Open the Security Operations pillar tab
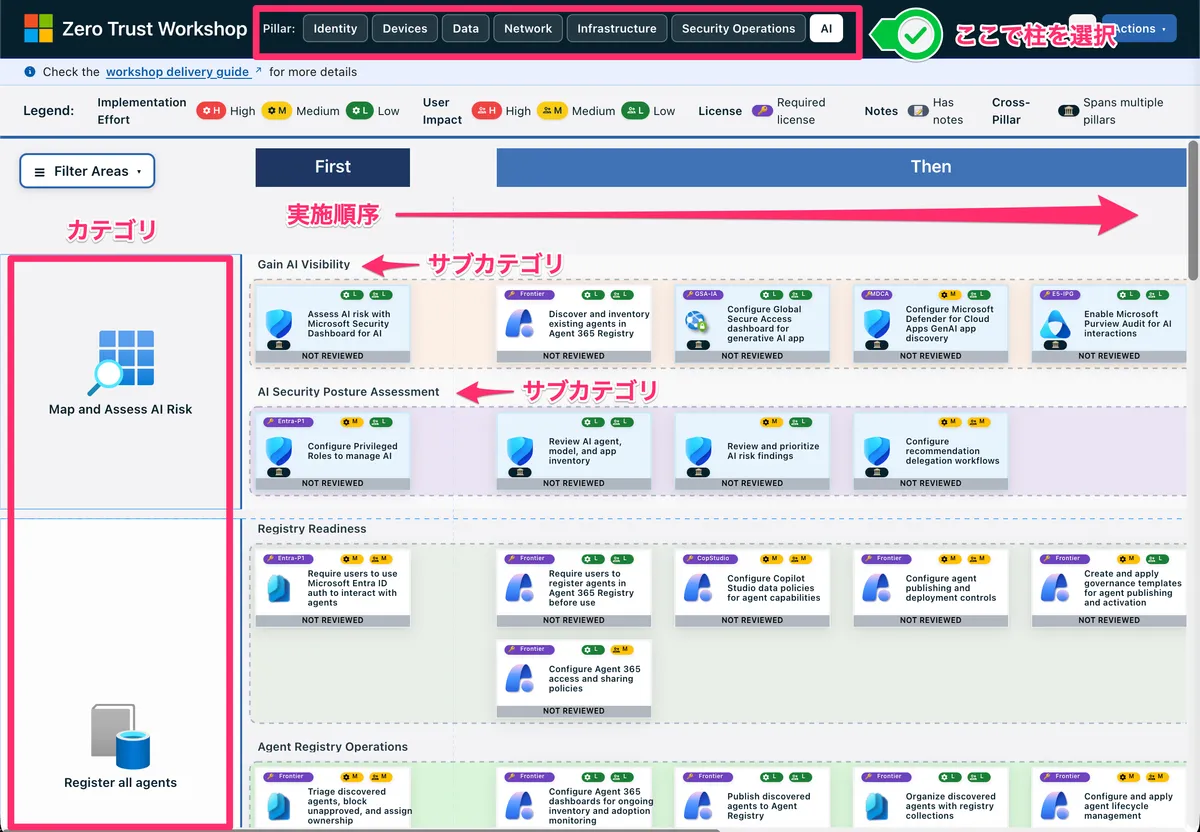 738,29
